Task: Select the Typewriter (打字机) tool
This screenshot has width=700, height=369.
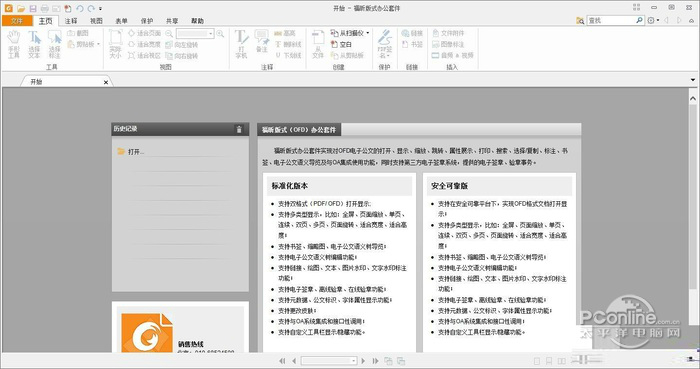Action: coord(241,44)
